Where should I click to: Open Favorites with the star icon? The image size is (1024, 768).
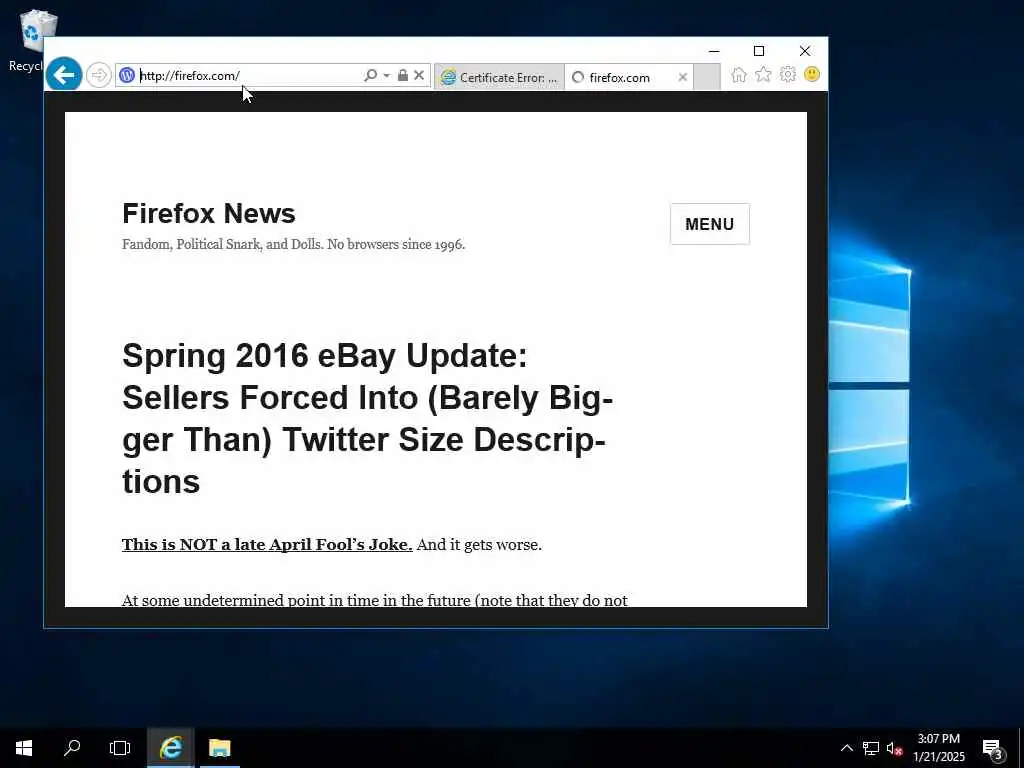click(763, 74)
